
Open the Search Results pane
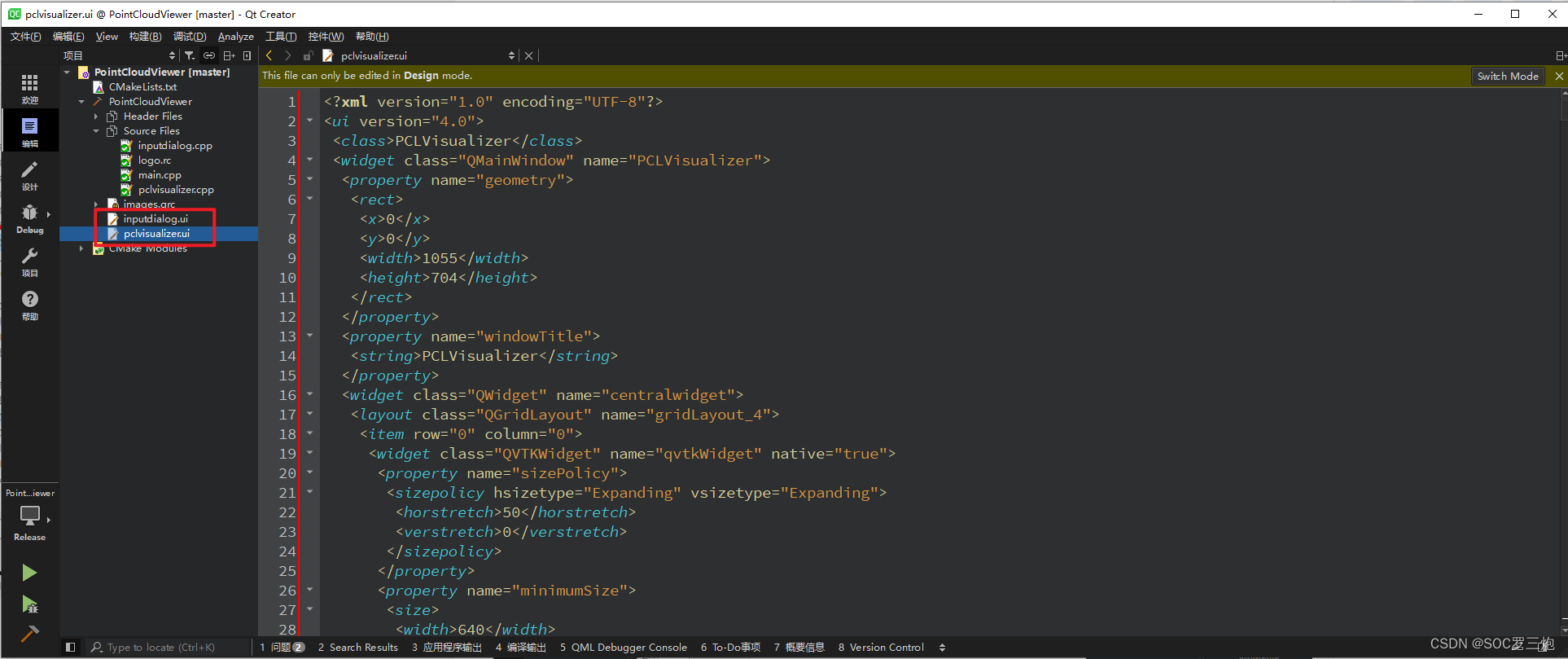click(357, 648)
